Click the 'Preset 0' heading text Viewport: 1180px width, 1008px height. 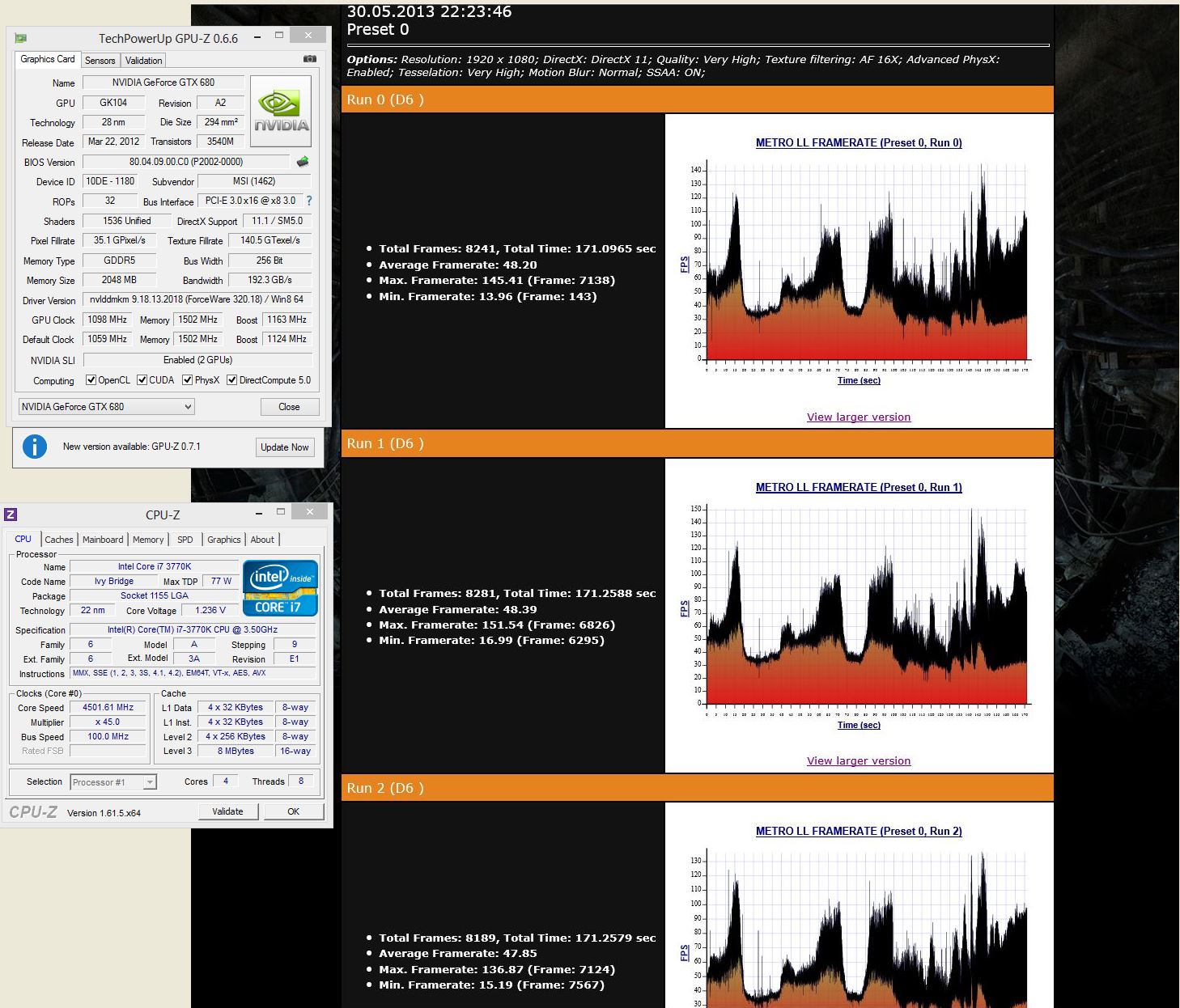(378, 29)
